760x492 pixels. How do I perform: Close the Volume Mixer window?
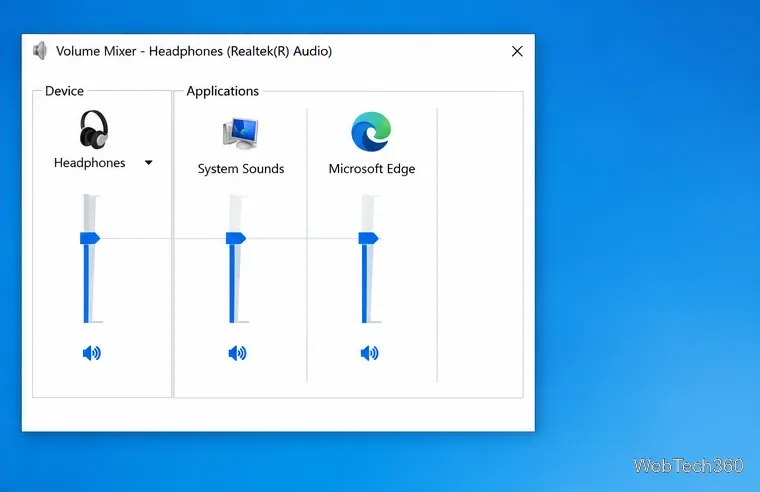[x=517, y=51]
